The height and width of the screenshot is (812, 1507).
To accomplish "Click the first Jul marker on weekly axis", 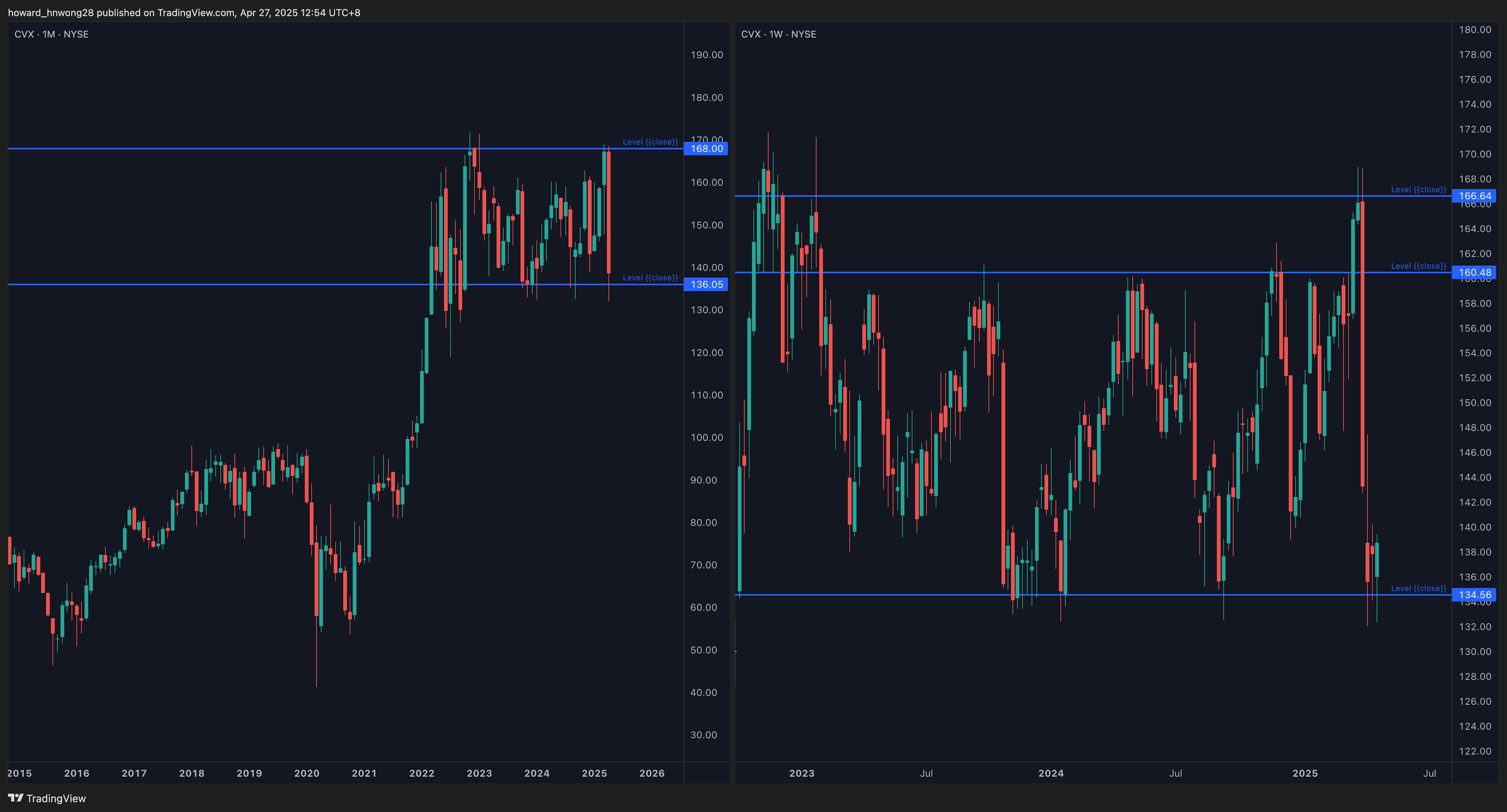I will (926, 773).
